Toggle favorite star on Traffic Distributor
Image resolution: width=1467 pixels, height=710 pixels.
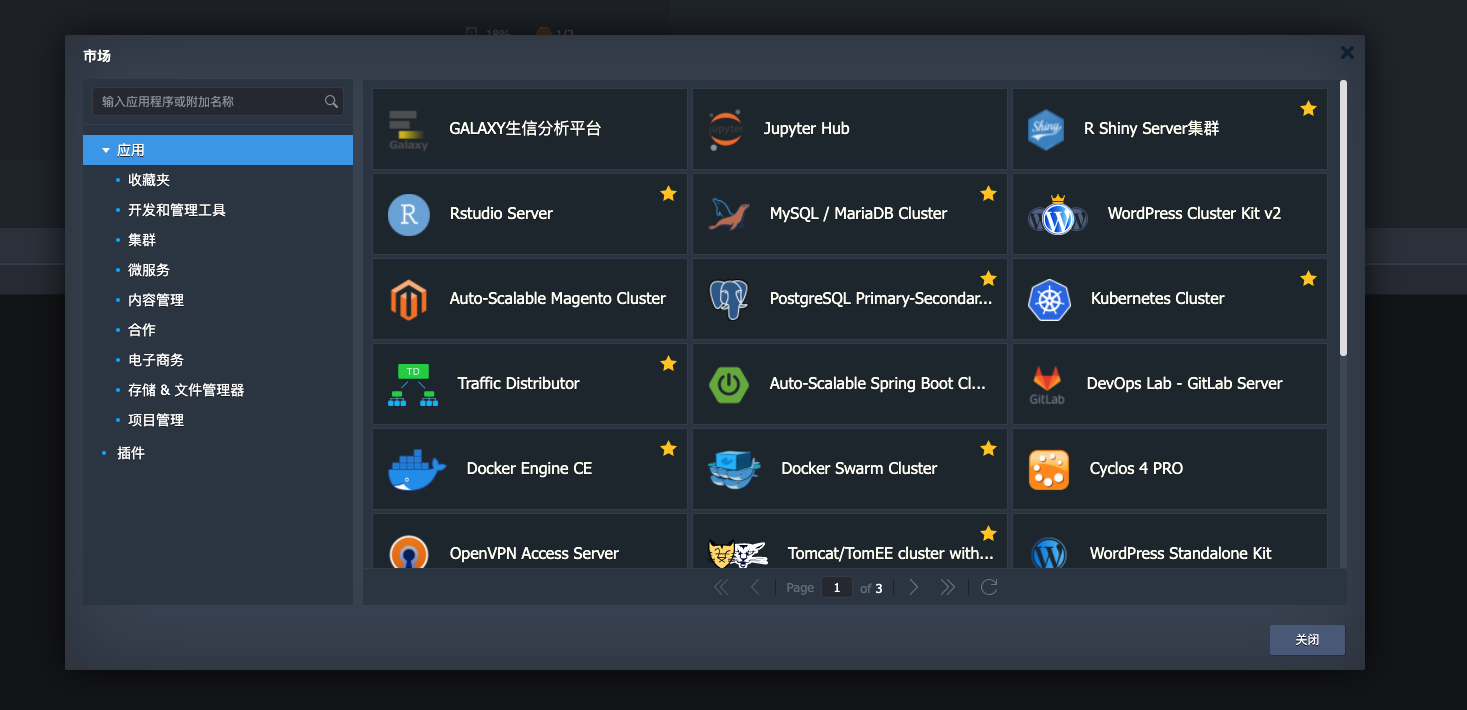(x=668, y=363)
